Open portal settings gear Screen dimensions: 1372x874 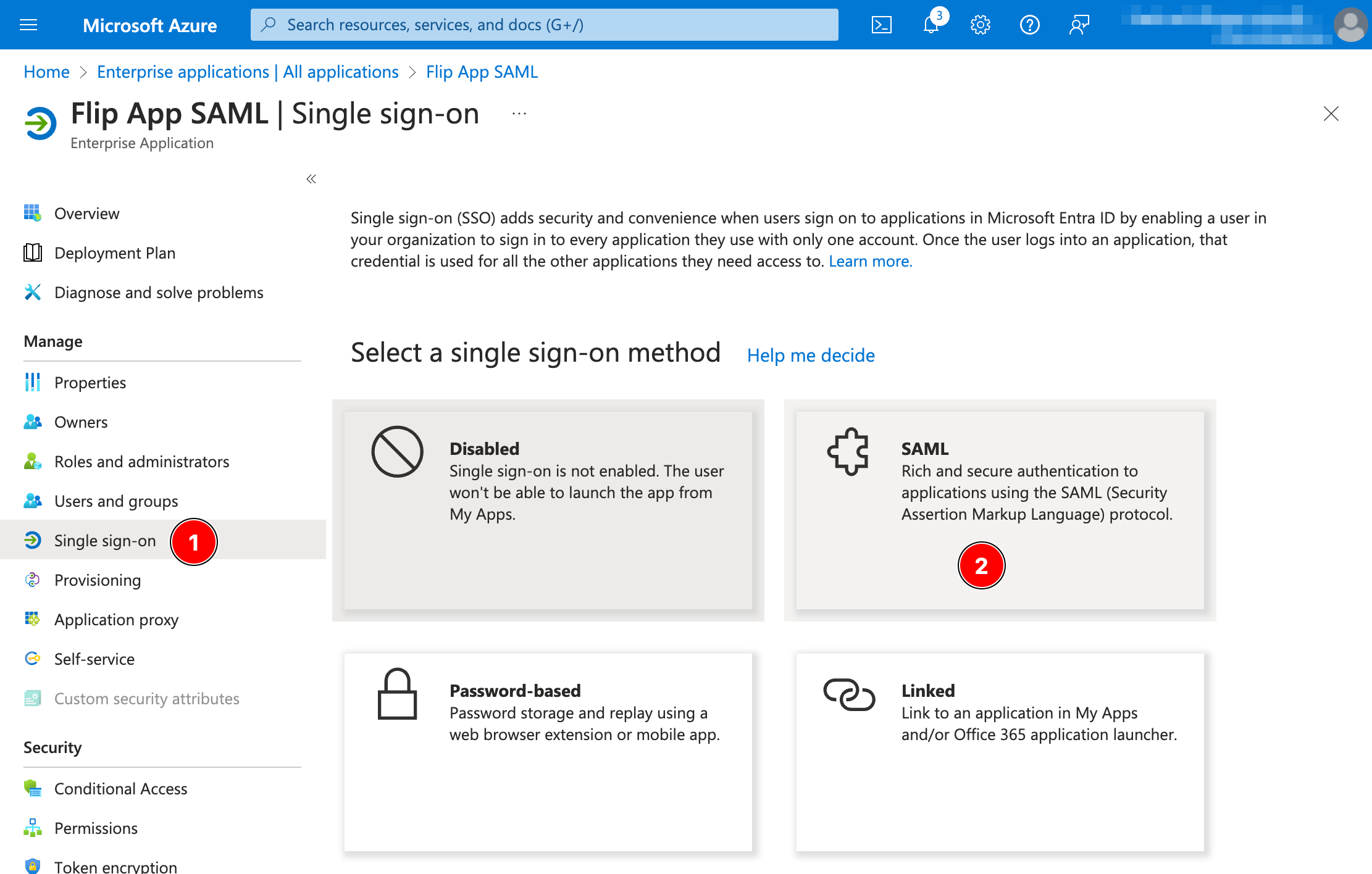click(981, 25)
